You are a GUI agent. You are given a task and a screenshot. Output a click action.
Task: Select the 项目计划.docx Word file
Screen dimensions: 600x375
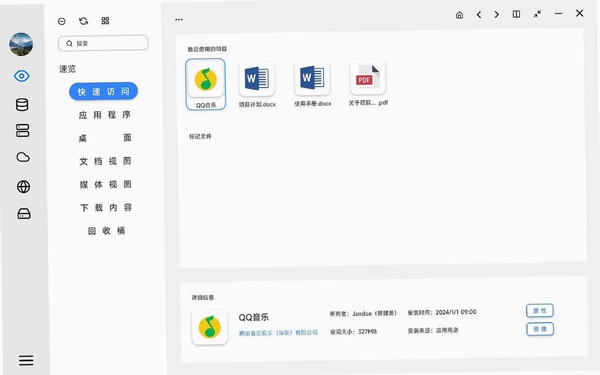pyautogui.click(x=257, y=84)
